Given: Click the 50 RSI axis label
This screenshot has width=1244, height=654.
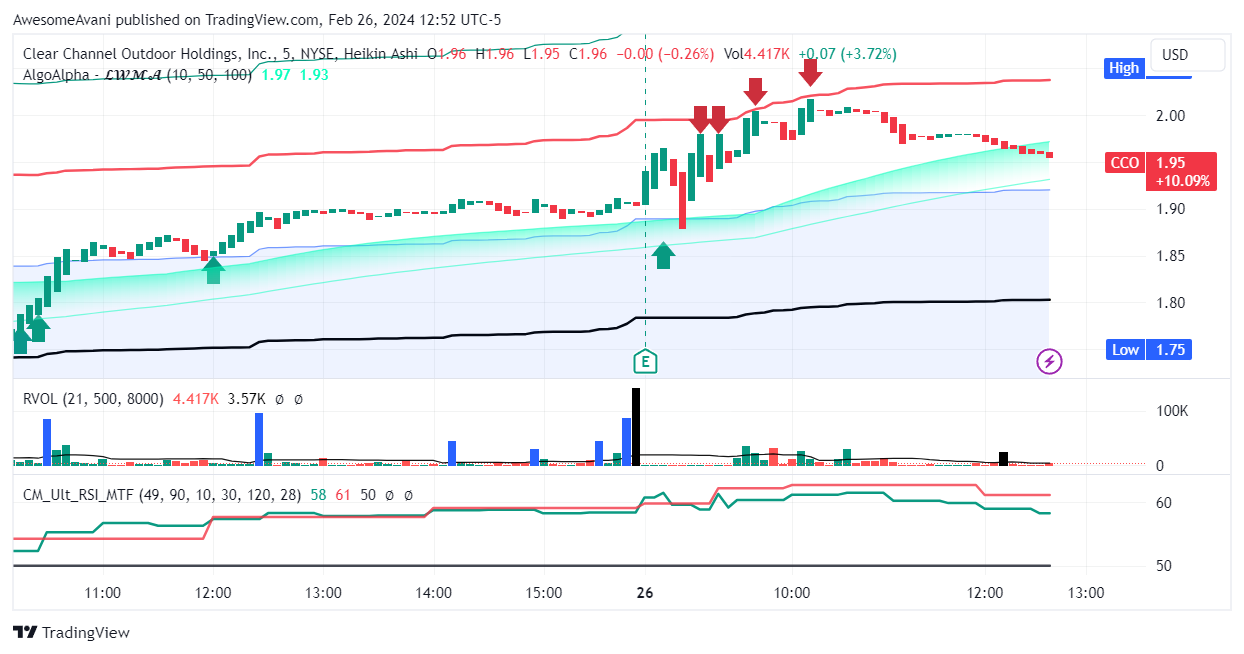Looking at the screenshot, I should tap(1164, 566).
